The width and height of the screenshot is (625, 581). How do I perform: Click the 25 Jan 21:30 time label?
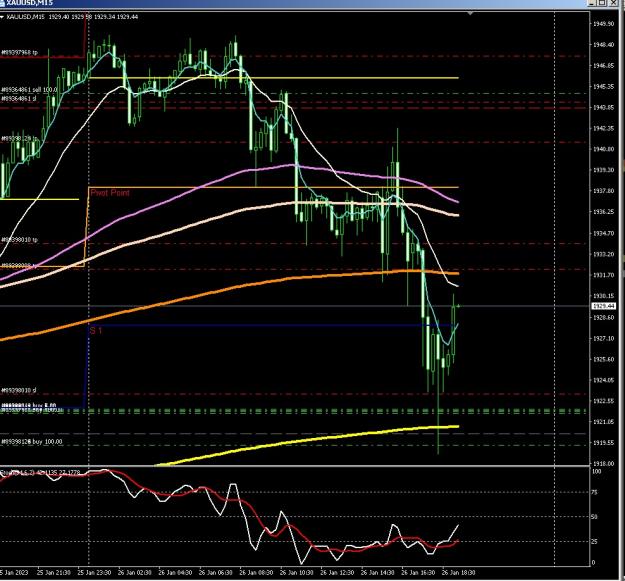pyautogui.click(x=54, y=573)
